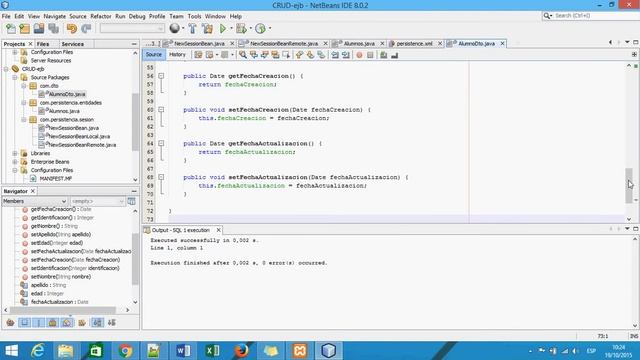The height and width of the screenshot is (360, 640).
Task: Toggle bookmark icon in editor toolbar
Action: click(x=321, y=55)
